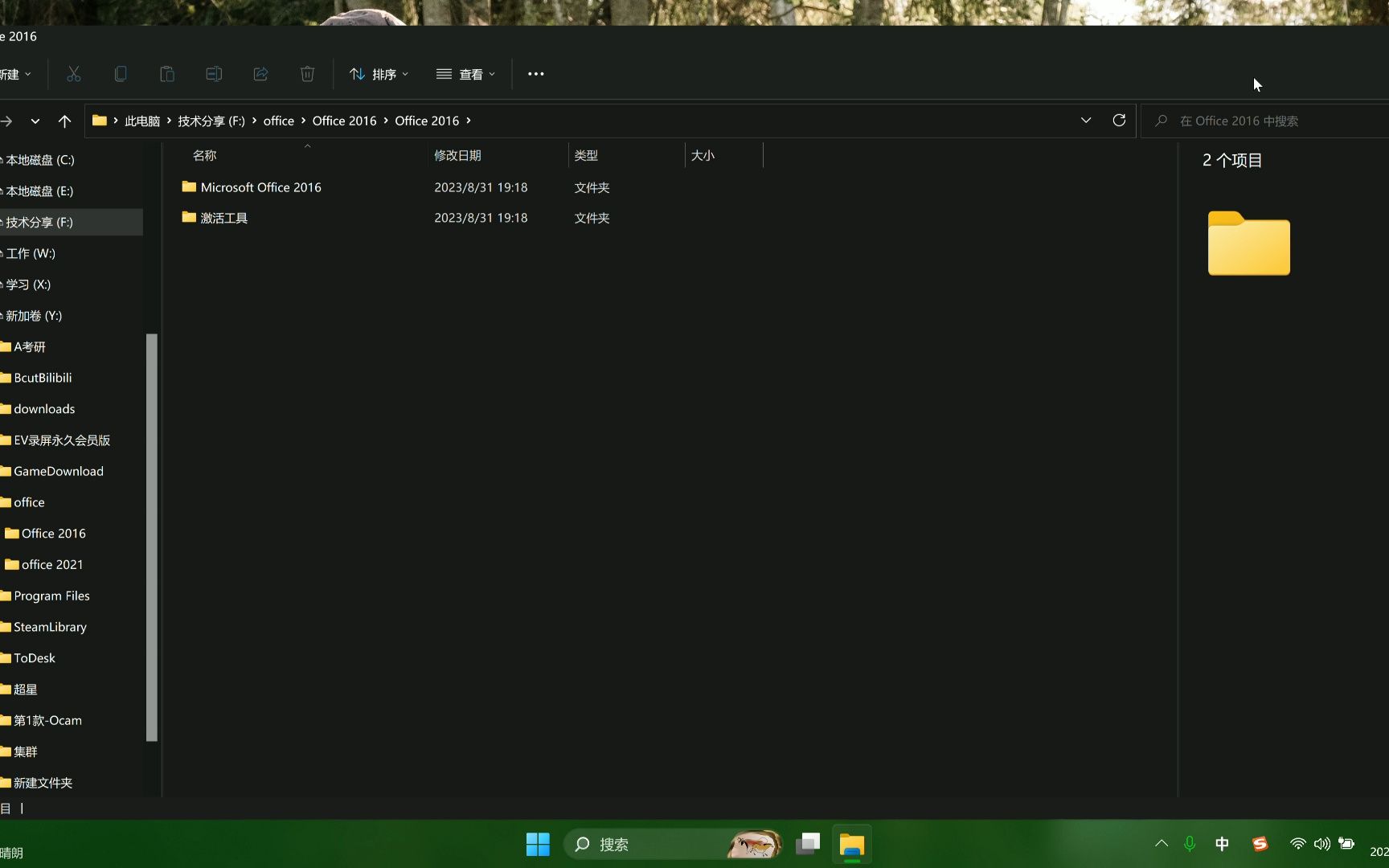
Task: Sort by 修改日期 column header
Action: click(x=457, y=155)
